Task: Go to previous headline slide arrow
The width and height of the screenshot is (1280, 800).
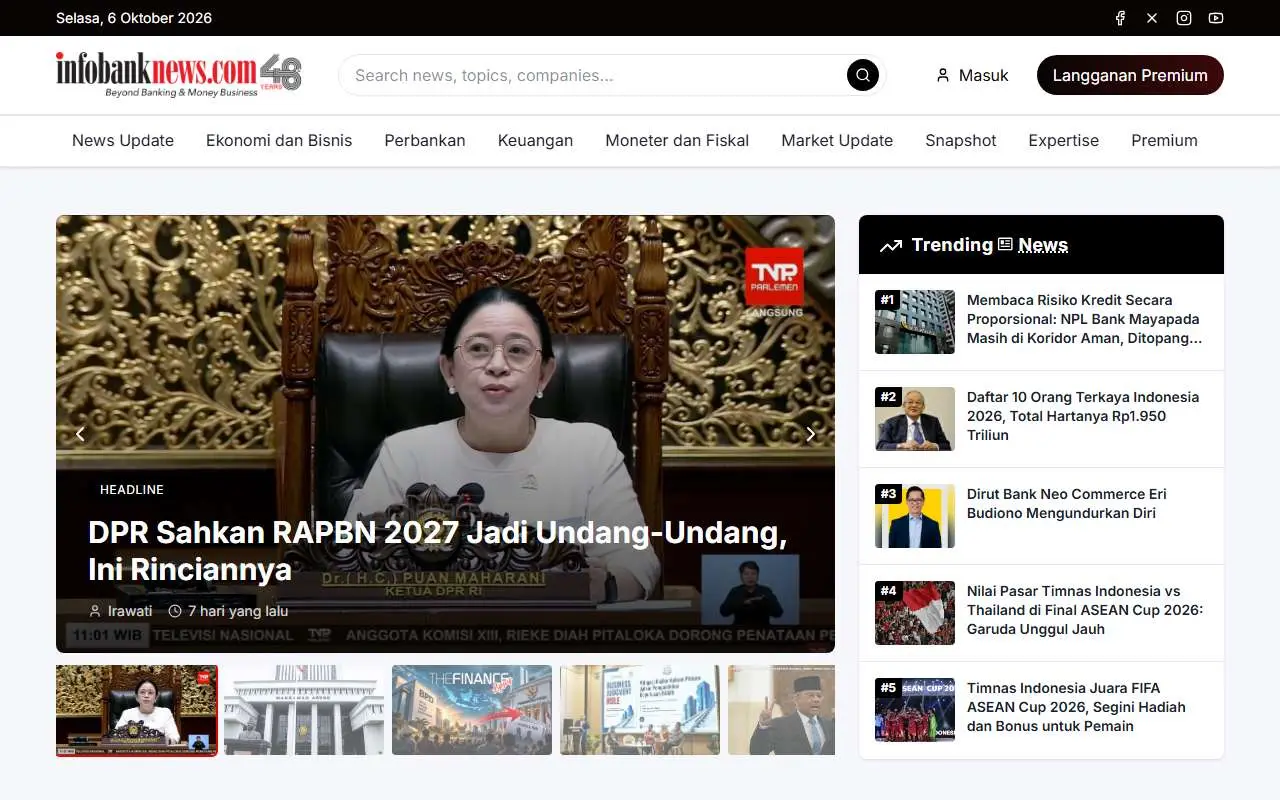Action: click(80, 434)
